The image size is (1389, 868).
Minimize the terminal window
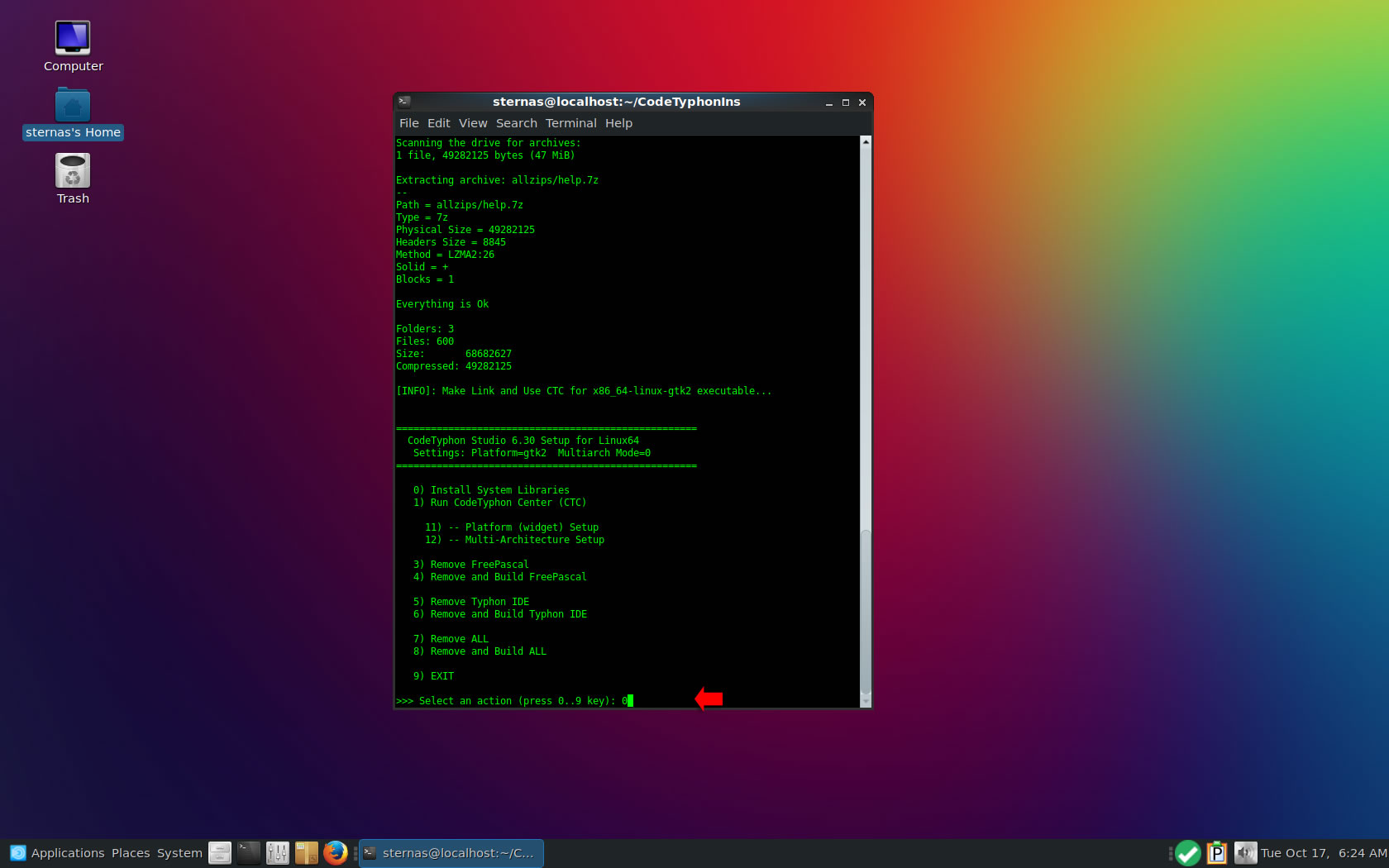click(x=829, y=103)
